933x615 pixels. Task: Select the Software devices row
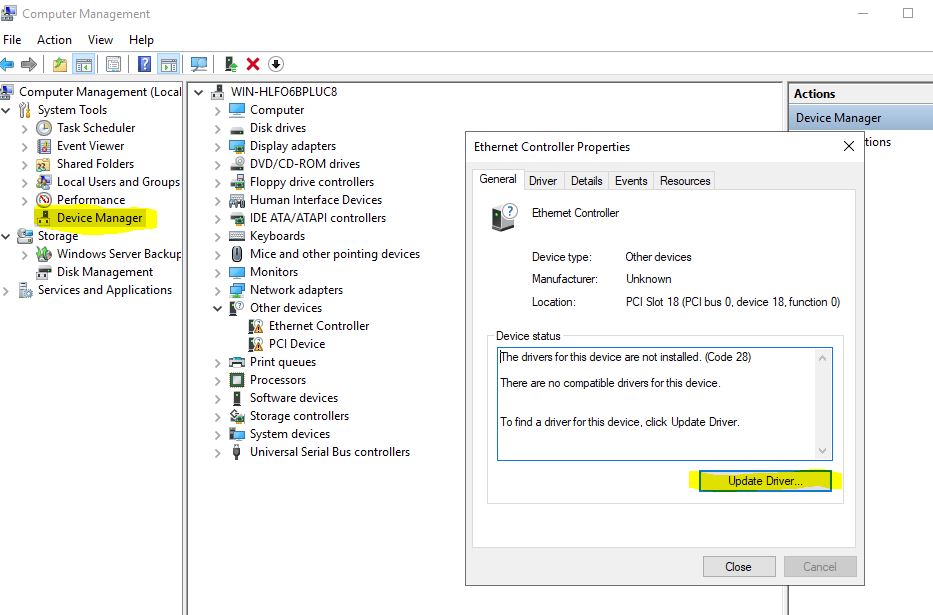pos(293,398)
